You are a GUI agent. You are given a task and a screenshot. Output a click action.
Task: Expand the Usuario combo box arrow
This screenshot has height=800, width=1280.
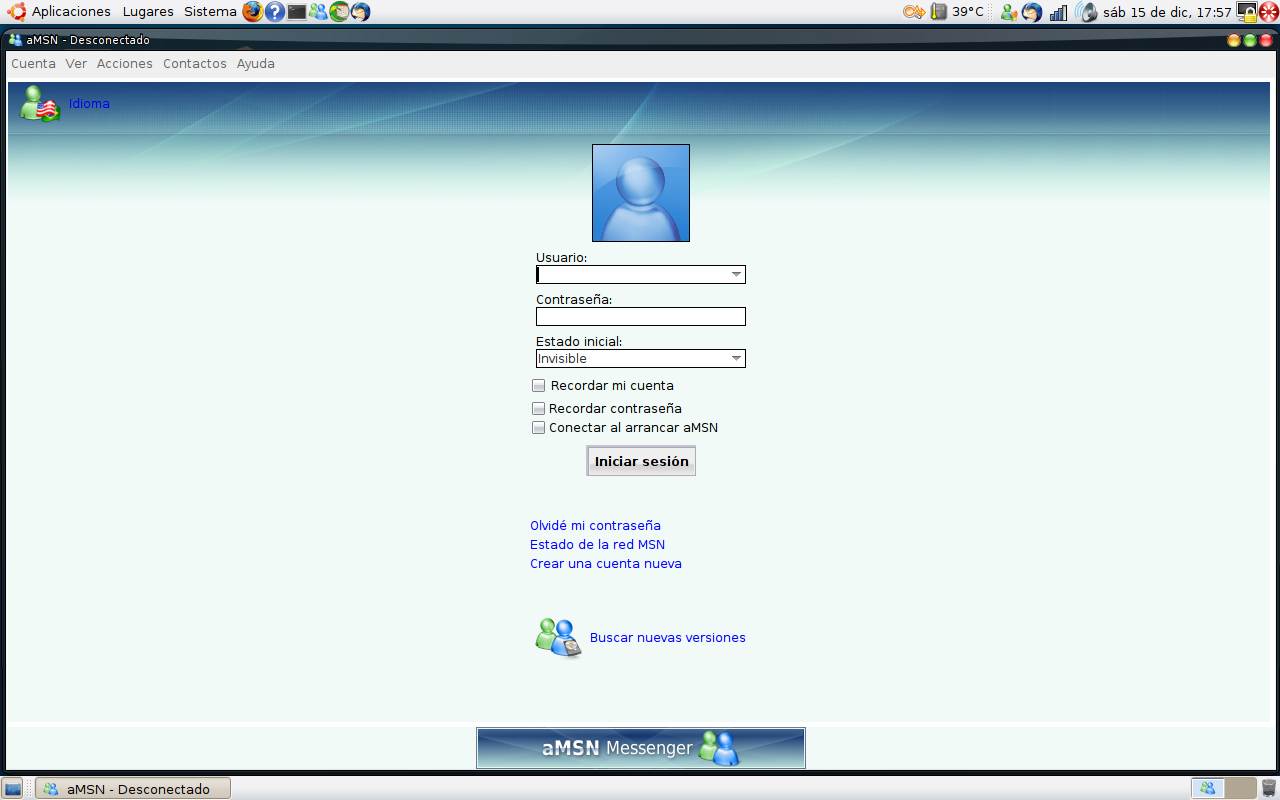click(736, 275)
